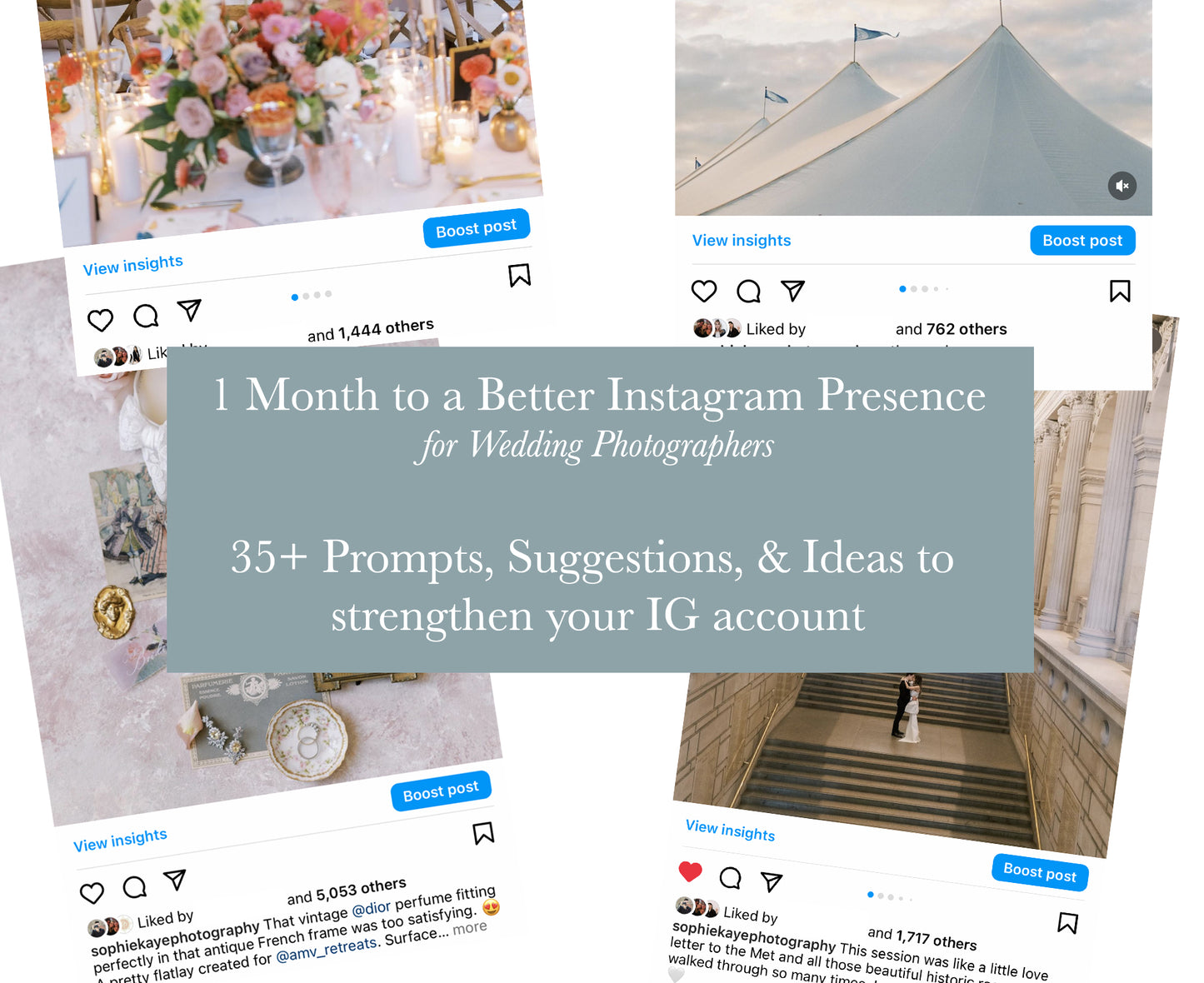Like the white tent post
Screen dimensions: 1204x983
[x=704, y=291]
